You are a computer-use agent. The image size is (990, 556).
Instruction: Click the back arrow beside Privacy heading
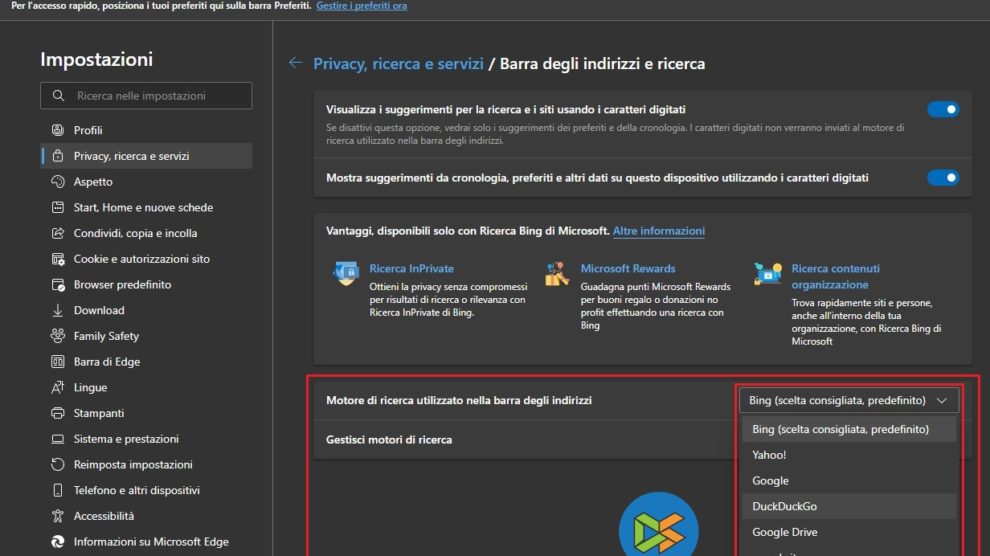(295, 63)
